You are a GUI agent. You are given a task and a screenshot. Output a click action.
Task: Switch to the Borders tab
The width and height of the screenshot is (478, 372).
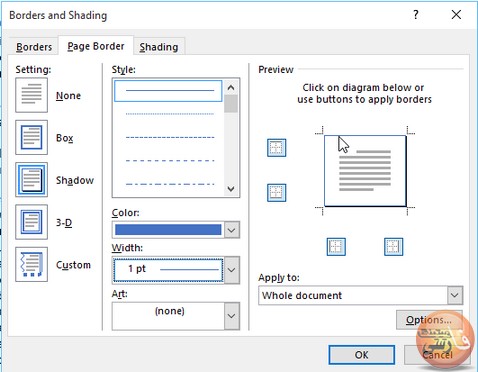pos(34,47)
